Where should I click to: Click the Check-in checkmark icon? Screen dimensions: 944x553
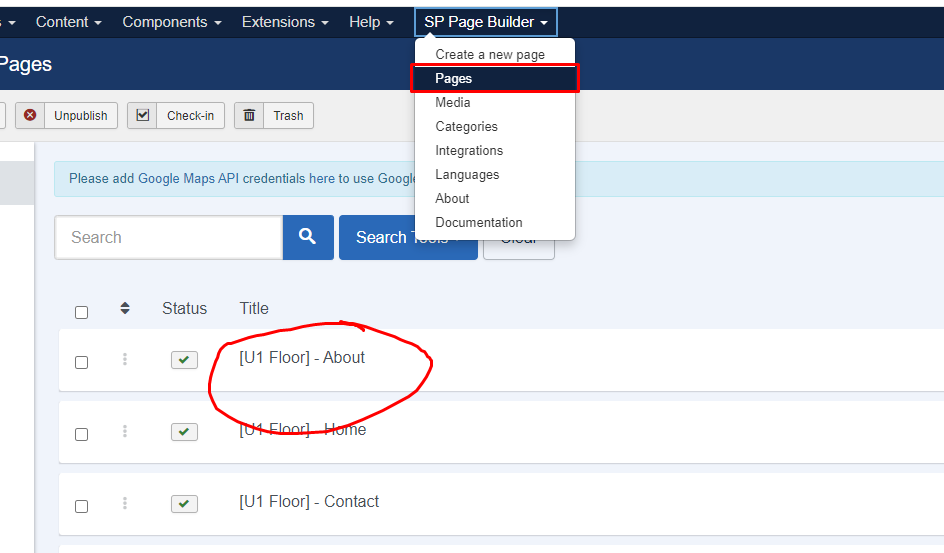point(143,115)
